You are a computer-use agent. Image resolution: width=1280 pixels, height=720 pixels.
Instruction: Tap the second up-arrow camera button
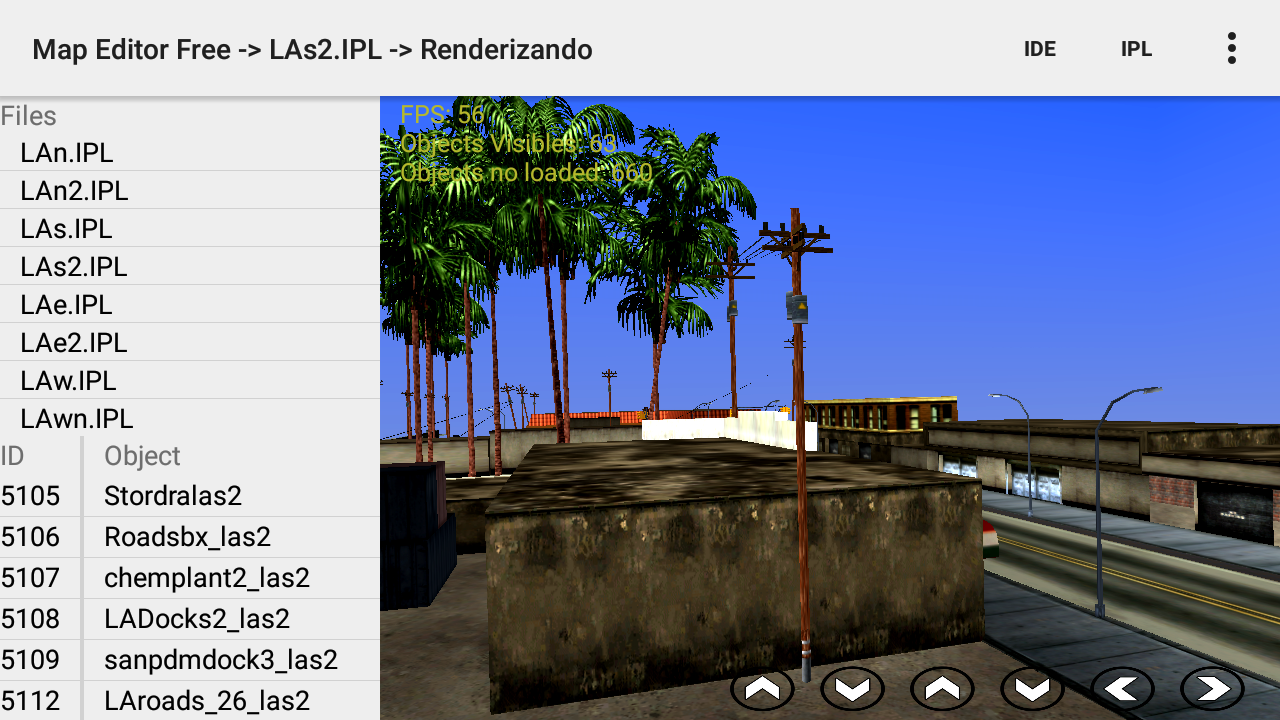(x=942, y=689)
